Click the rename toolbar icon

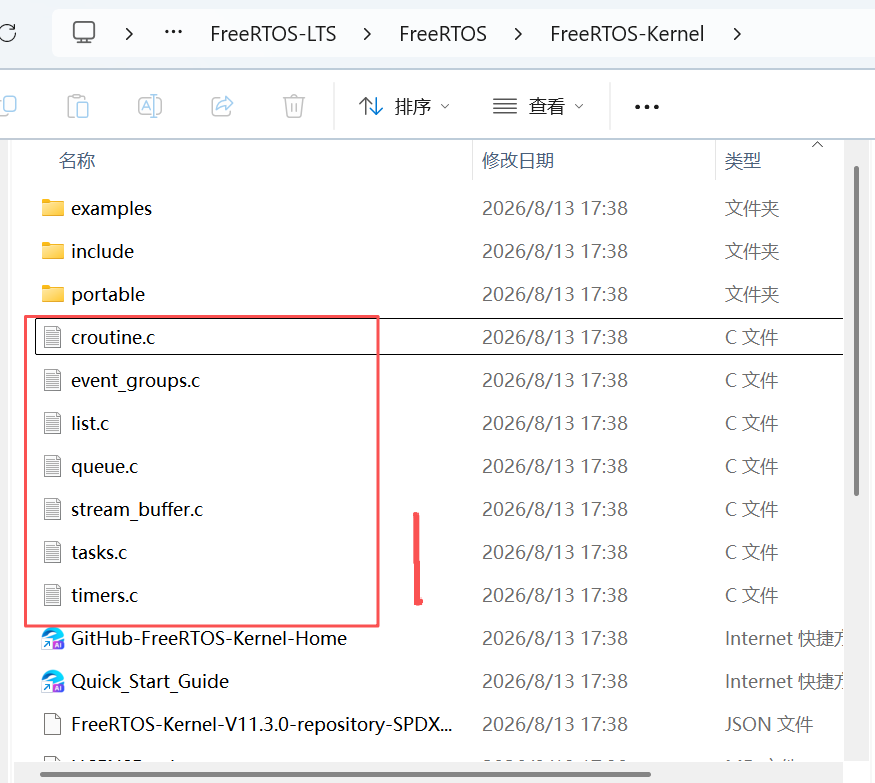click(150, 106)
